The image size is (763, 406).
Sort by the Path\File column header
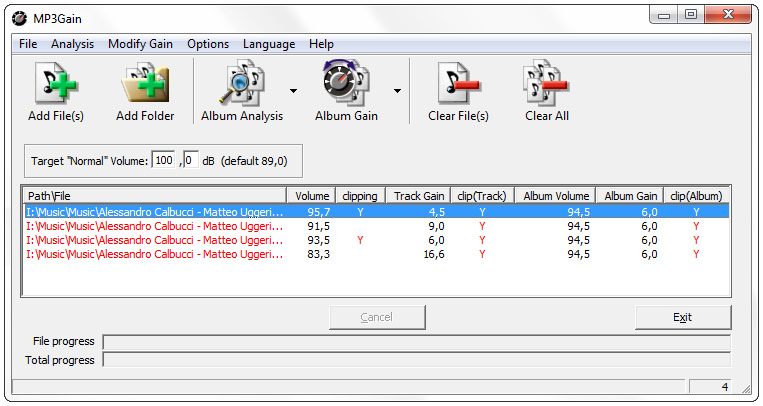click(155, 196)
